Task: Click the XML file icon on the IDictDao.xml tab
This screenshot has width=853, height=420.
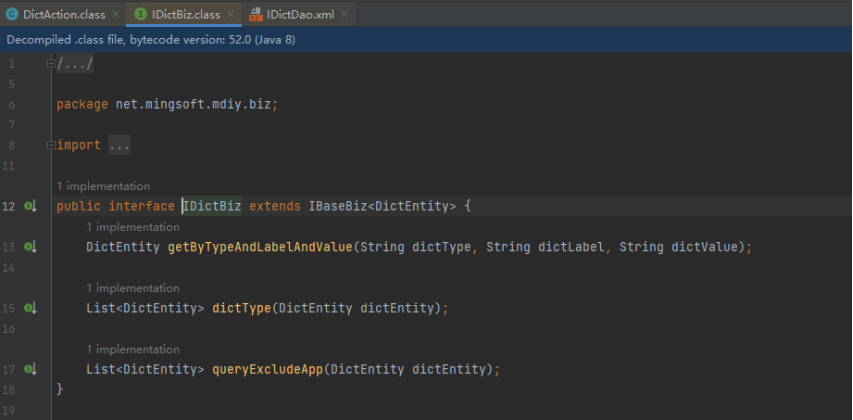Action: (x=256, y=15)
